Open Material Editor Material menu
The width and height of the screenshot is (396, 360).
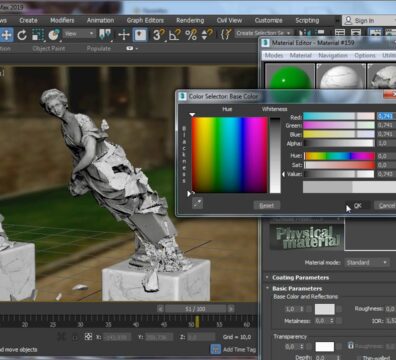coord(301,55)
